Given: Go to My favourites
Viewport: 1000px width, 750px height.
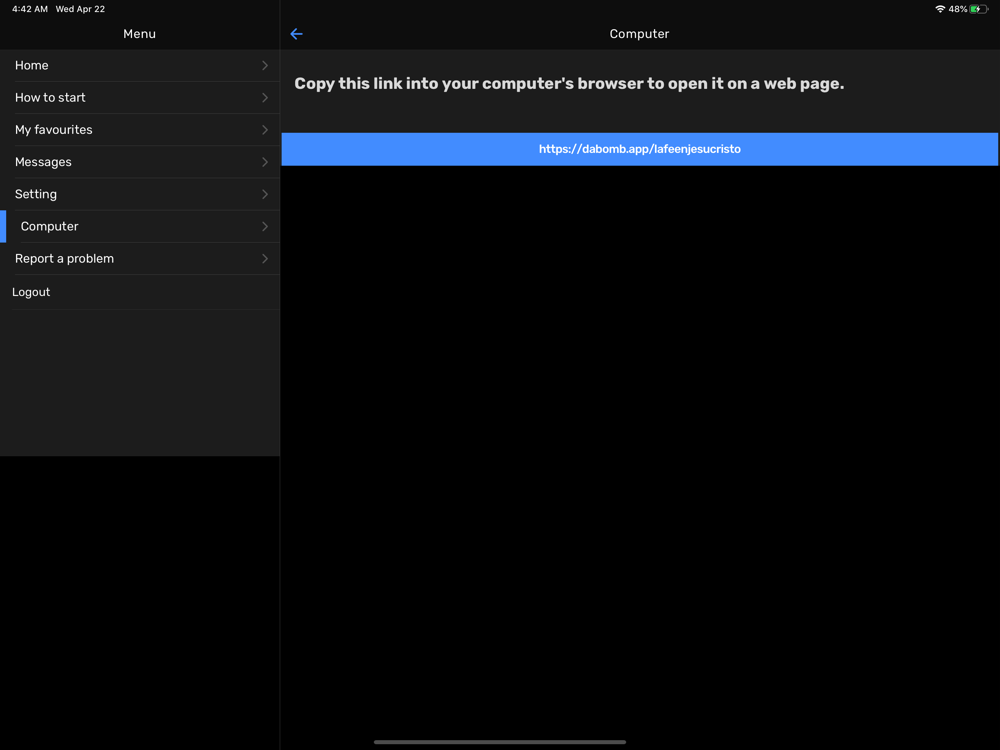Looking at the screenshot, I should pyautogui.click(x=140, y=129).
